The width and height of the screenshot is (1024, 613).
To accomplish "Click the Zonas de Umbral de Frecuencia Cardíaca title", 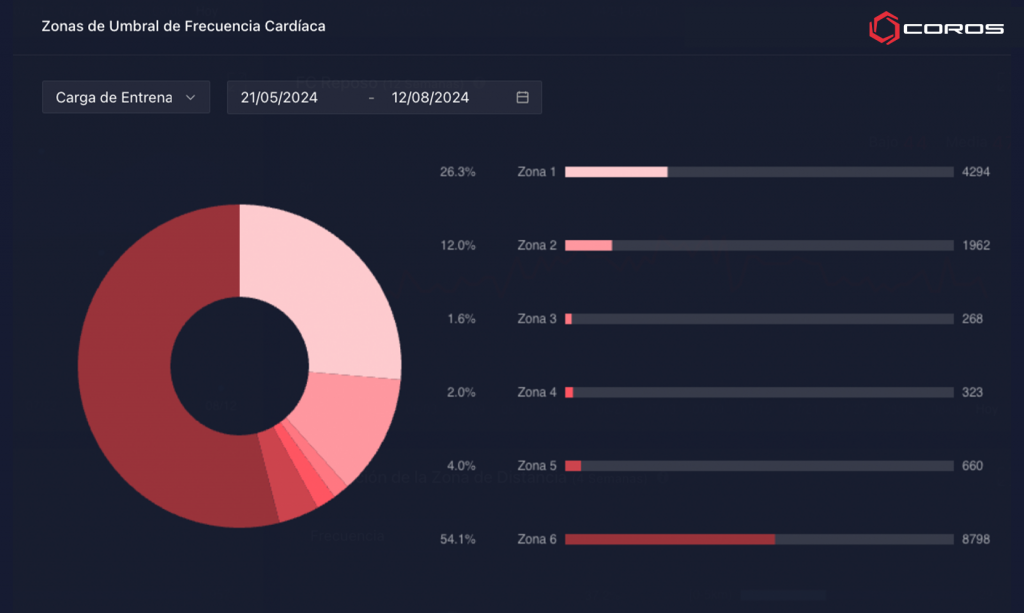I will pyautogui.click(x=183, y=26).
